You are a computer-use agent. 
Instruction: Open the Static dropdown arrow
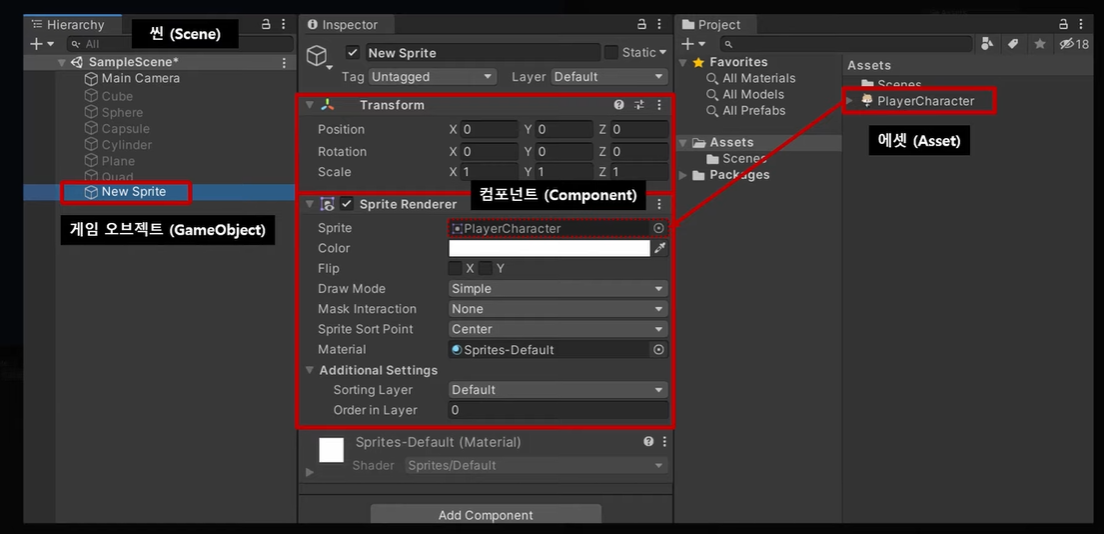663,53
